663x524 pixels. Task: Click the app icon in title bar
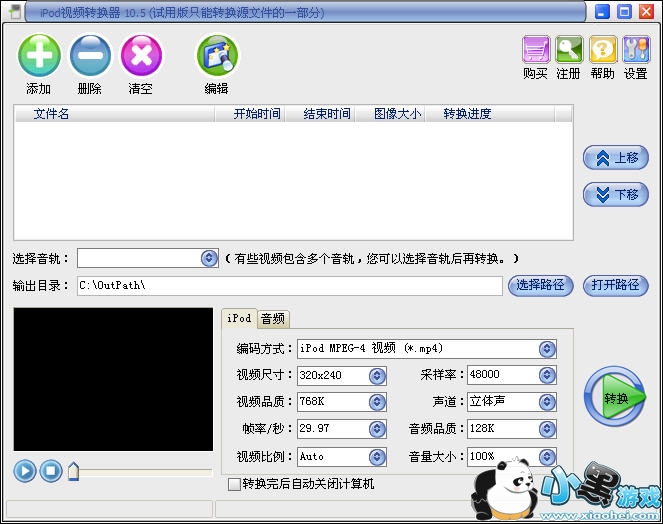(x=15, y=11)
